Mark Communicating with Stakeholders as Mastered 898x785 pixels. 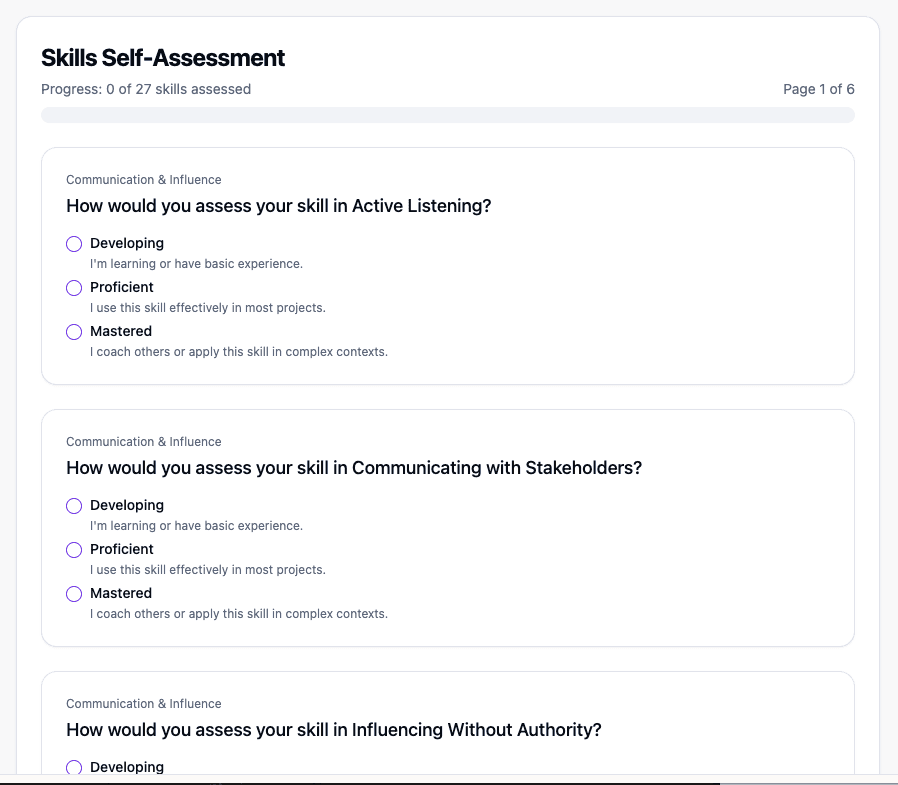click(x=74, y=594)
